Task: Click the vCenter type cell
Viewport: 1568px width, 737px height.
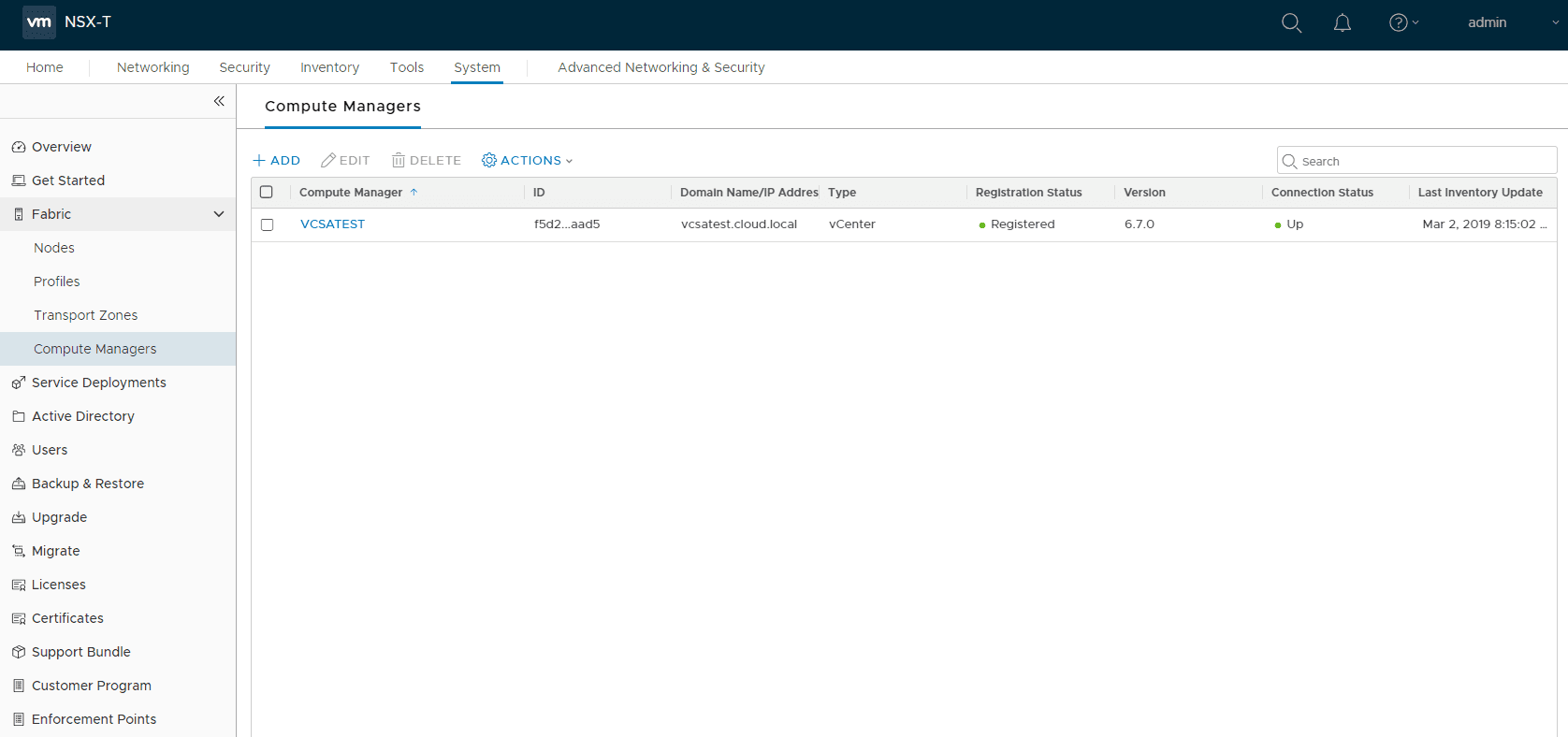Action: (852, 224)
